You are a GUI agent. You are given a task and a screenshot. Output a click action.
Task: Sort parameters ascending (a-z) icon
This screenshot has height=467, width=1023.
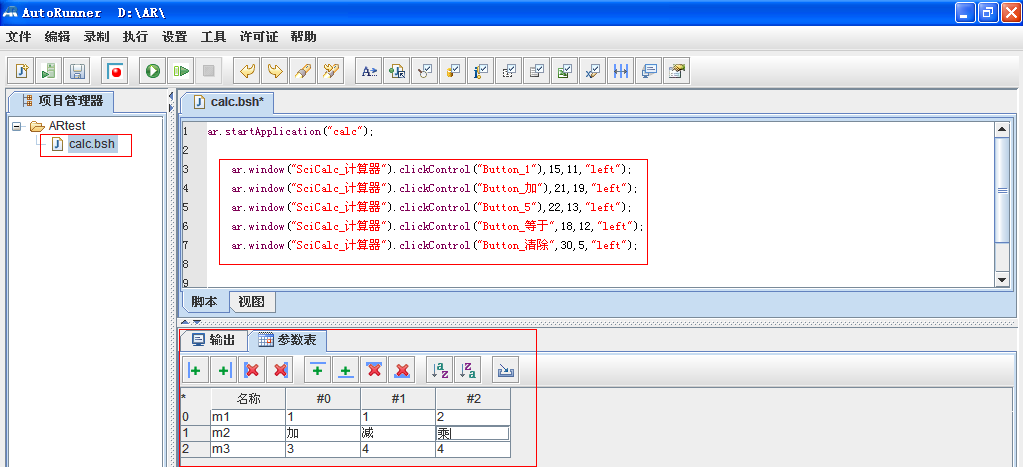point(439,370)
